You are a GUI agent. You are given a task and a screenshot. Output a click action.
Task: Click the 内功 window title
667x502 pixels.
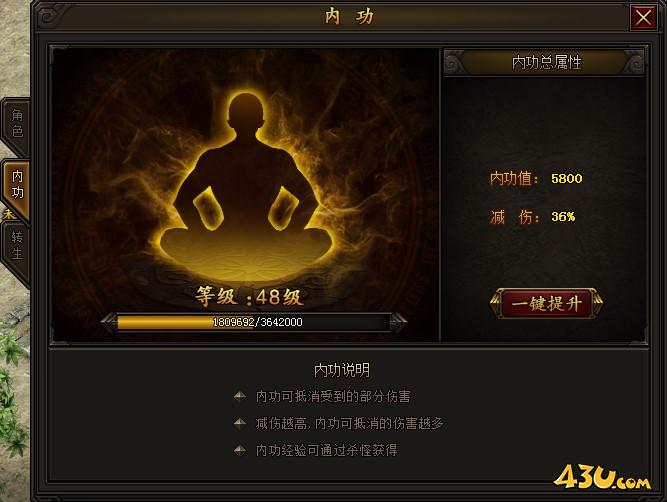coord(349,17)
